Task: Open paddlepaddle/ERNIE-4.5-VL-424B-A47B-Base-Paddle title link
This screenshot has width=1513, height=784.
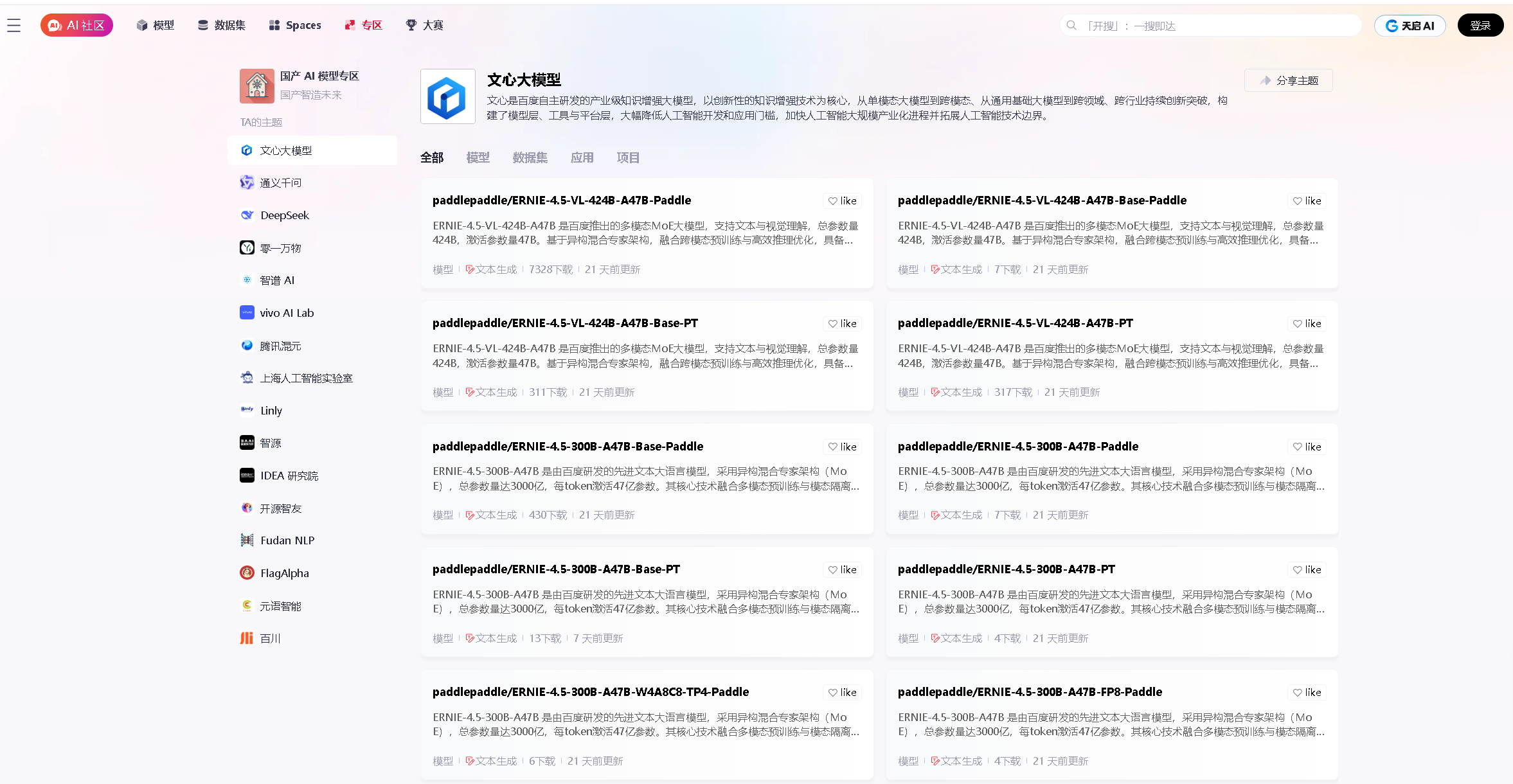Action: point(1042,200)
